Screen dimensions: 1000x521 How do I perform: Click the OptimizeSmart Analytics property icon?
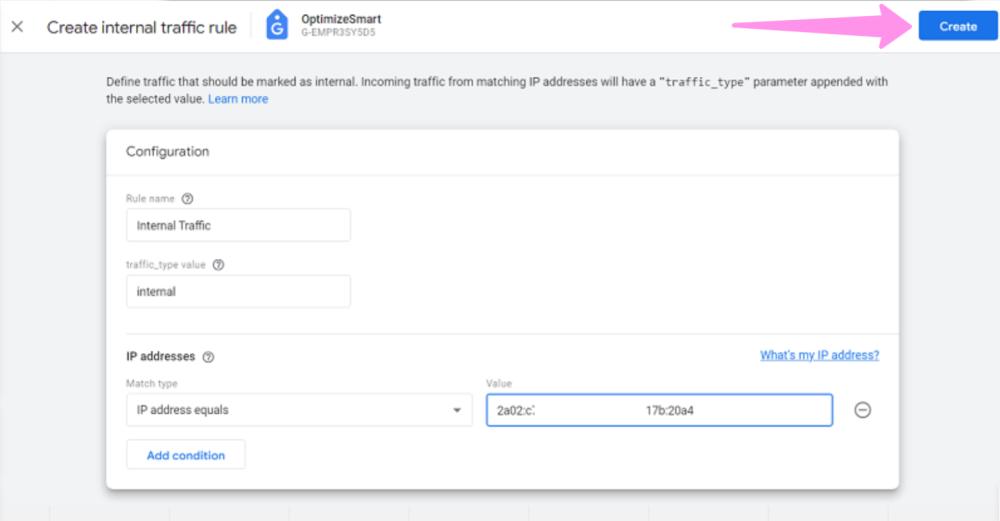click(x=276, y=26)
